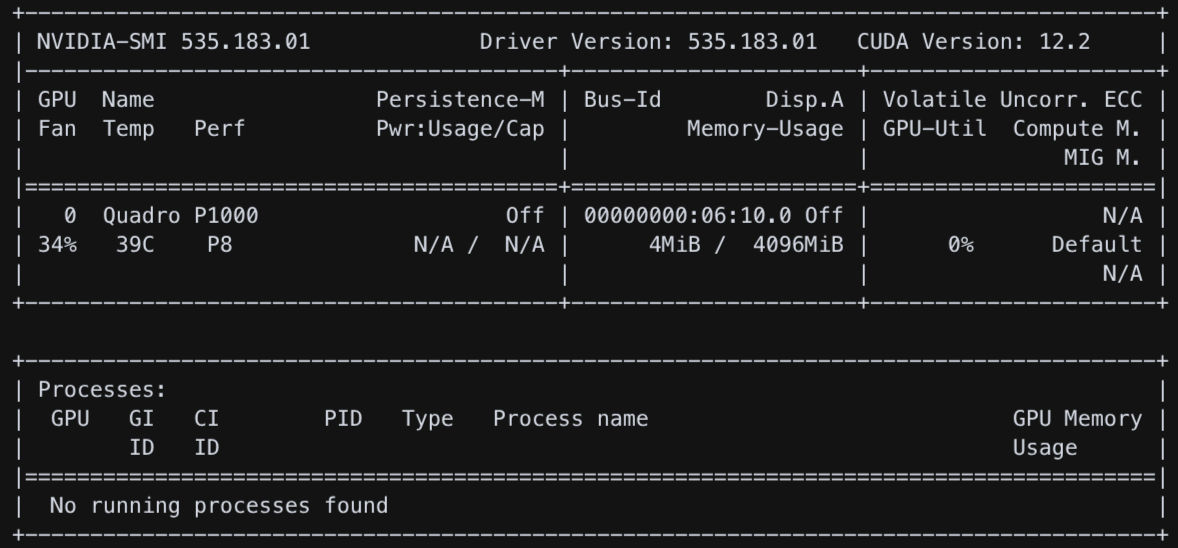Viewport: 1178px width, 548px height.
Task: Click the GPU-Util header
Action: 935,129
